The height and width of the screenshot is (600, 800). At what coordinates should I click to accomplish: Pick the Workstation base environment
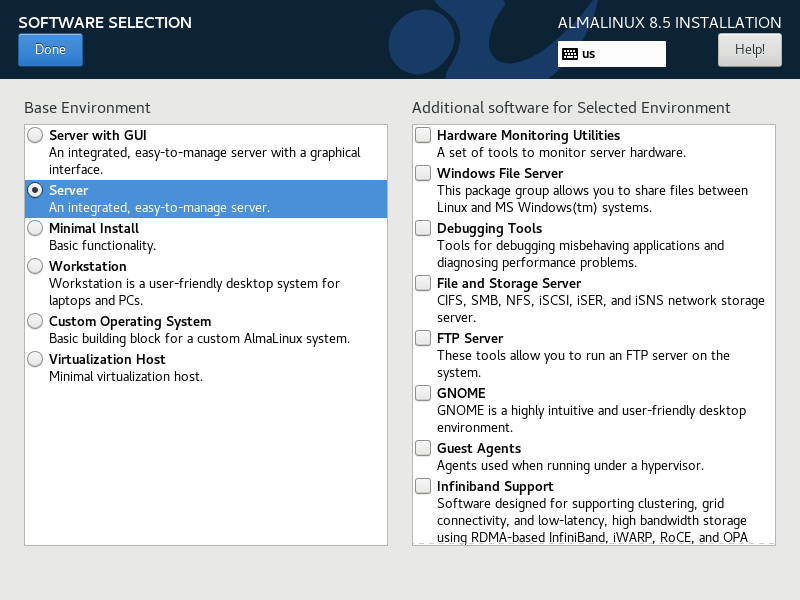tap(36, 266)
